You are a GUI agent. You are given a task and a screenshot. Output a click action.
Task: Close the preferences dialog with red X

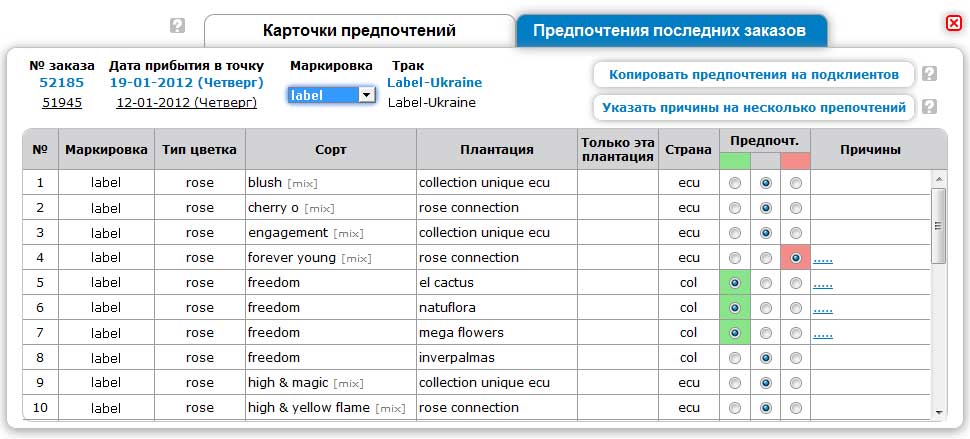point(953,23)
